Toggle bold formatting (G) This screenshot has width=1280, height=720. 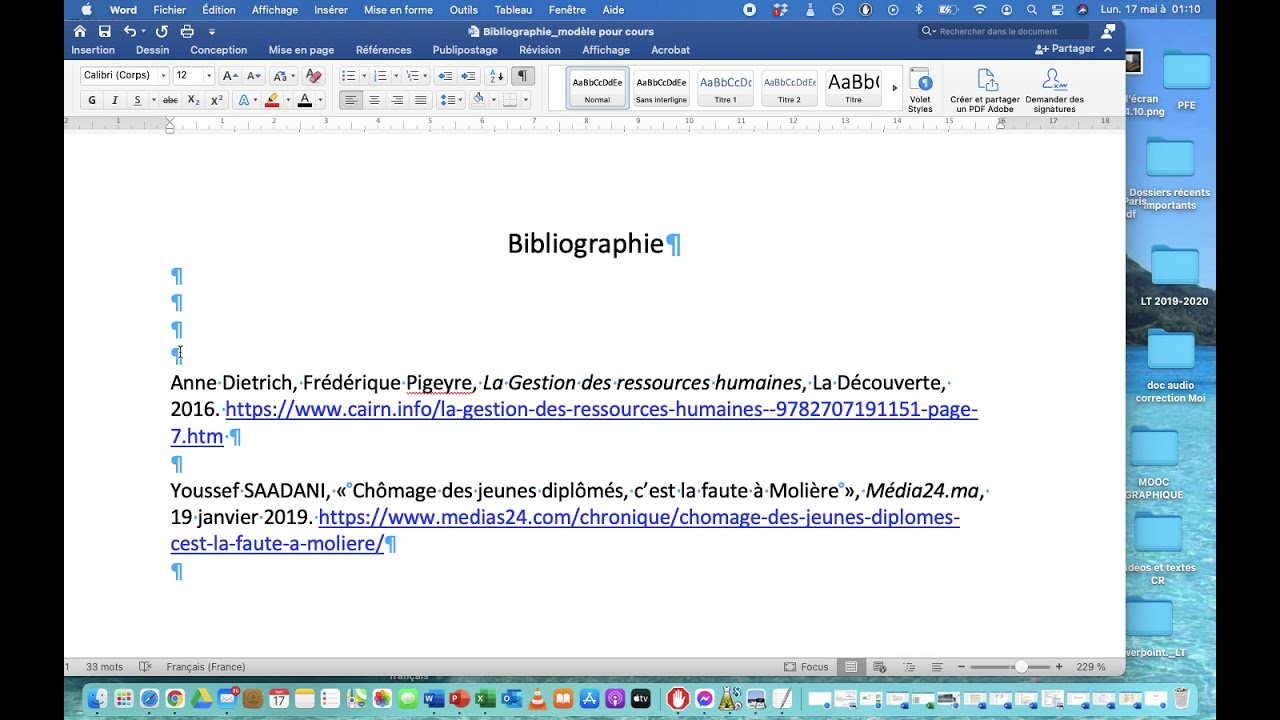coord(92,100)
